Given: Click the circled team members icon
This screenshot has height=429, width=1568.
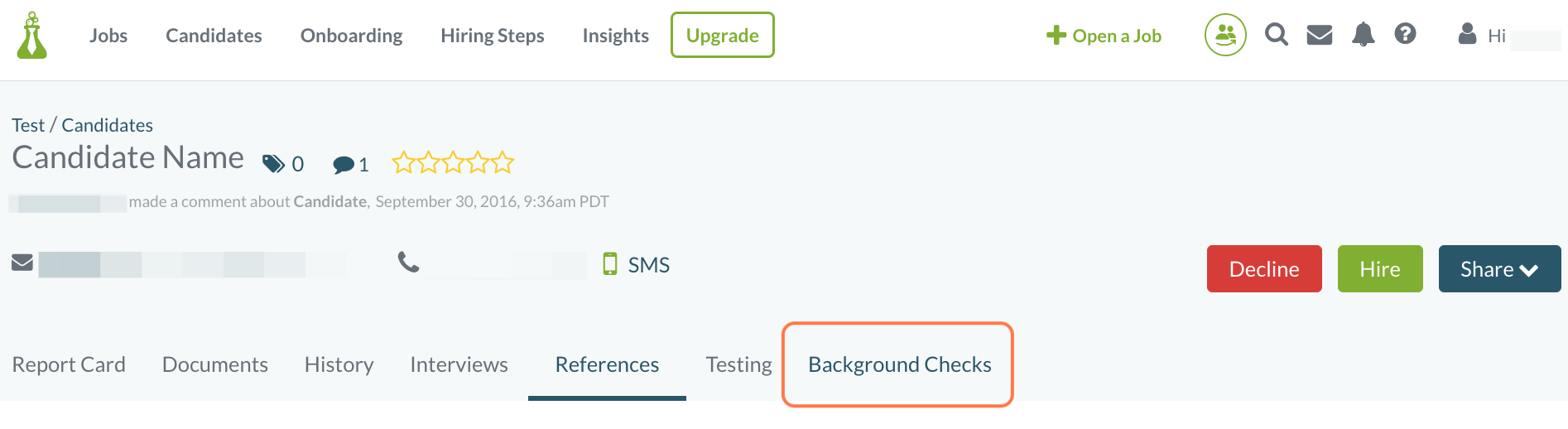Looking at the screenshot, I should tap(1225, 35).
